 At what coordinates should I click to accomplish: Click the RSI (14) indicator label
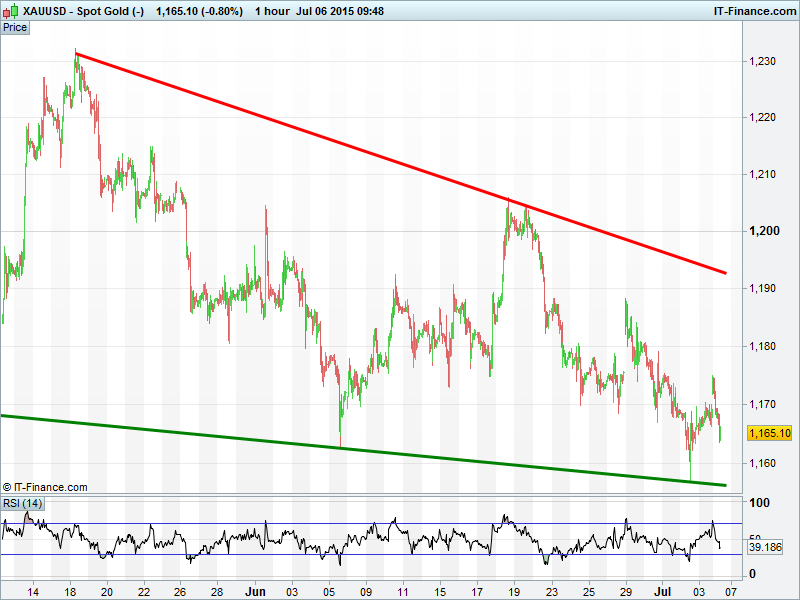pyautogui.click(x=22, y=503)
